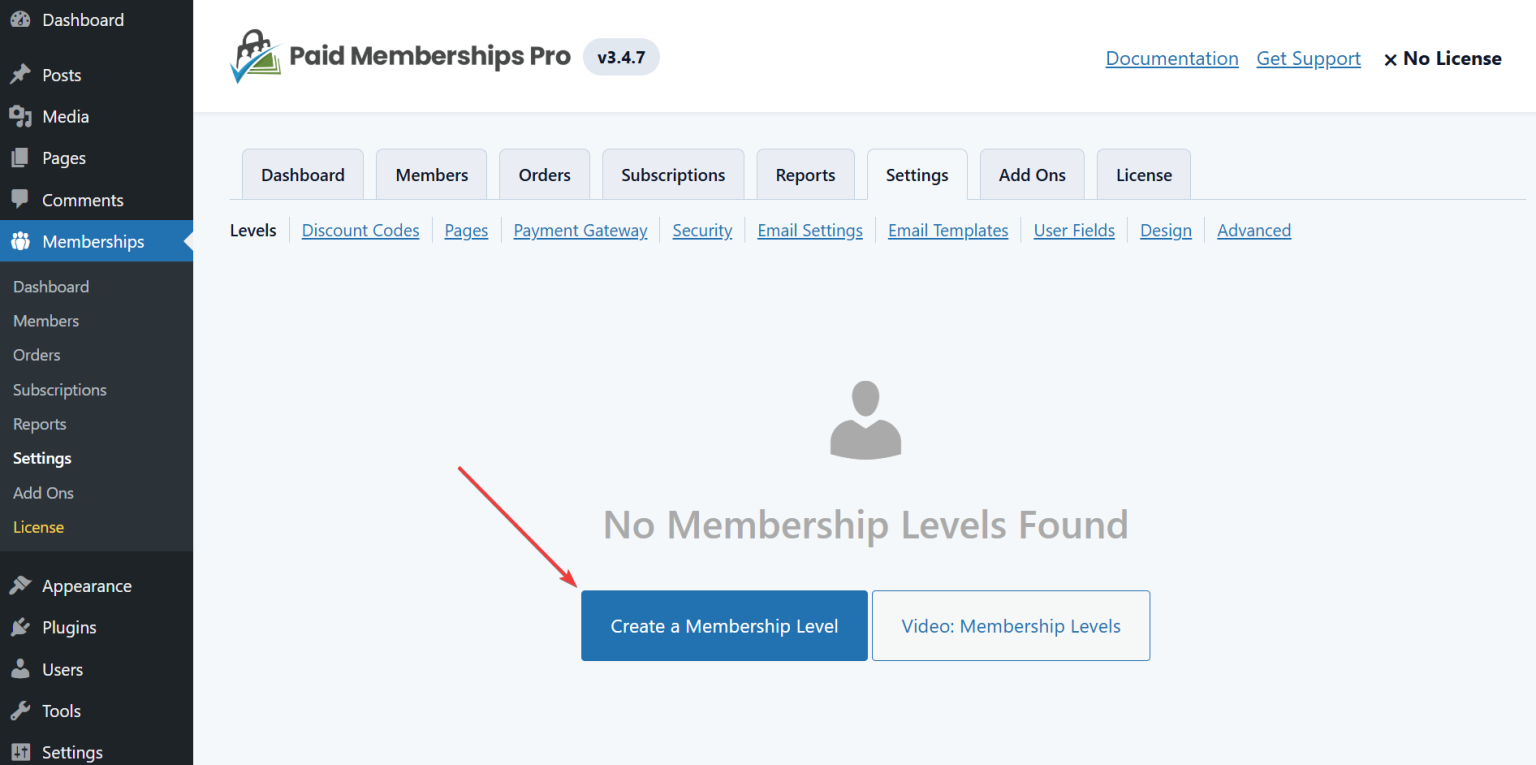Image resolution: width=1536 pixels, height=765 pixels.
Task: Click the Media library icon
Action: point(23,116)
